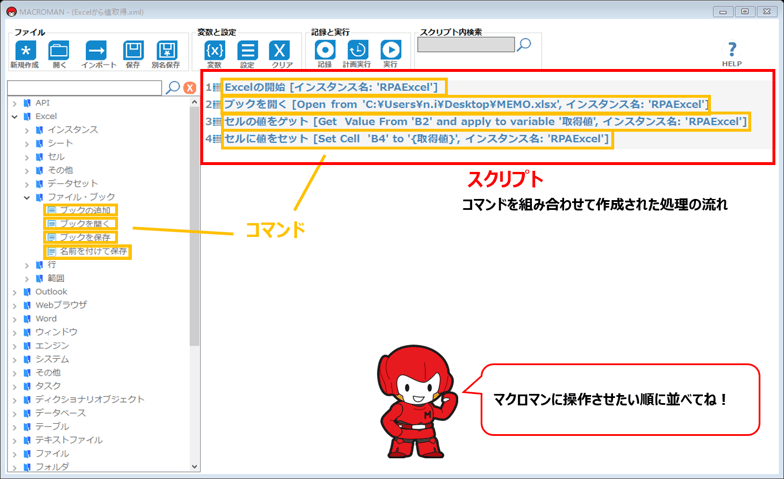Open 設定 (Settings) icon
Screen dimensions: 784x479
[247, 50]
